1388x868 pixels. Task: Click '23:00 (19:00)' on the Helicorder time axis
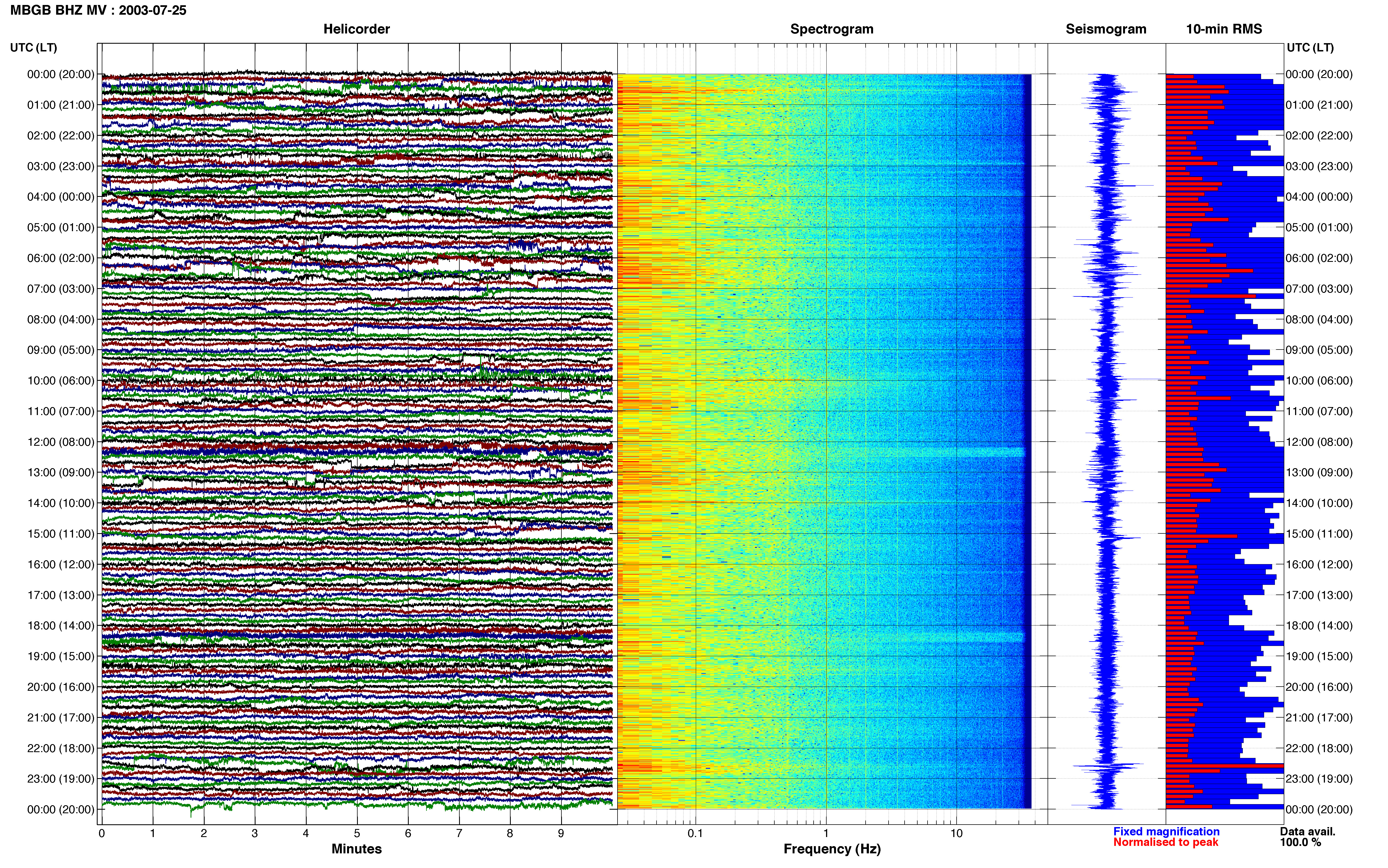point(61,779)
